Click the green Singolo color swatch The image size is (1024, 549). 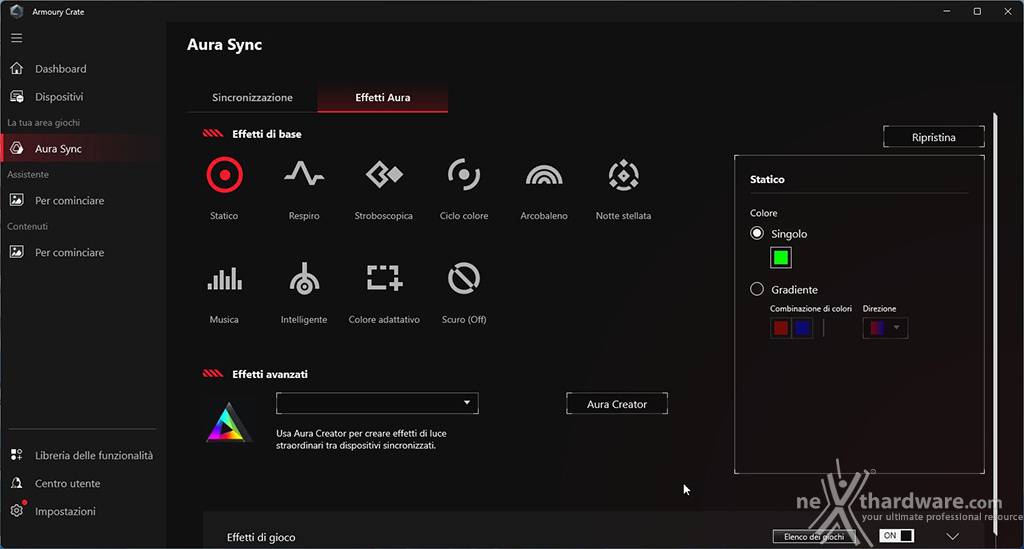pos(781,258)
